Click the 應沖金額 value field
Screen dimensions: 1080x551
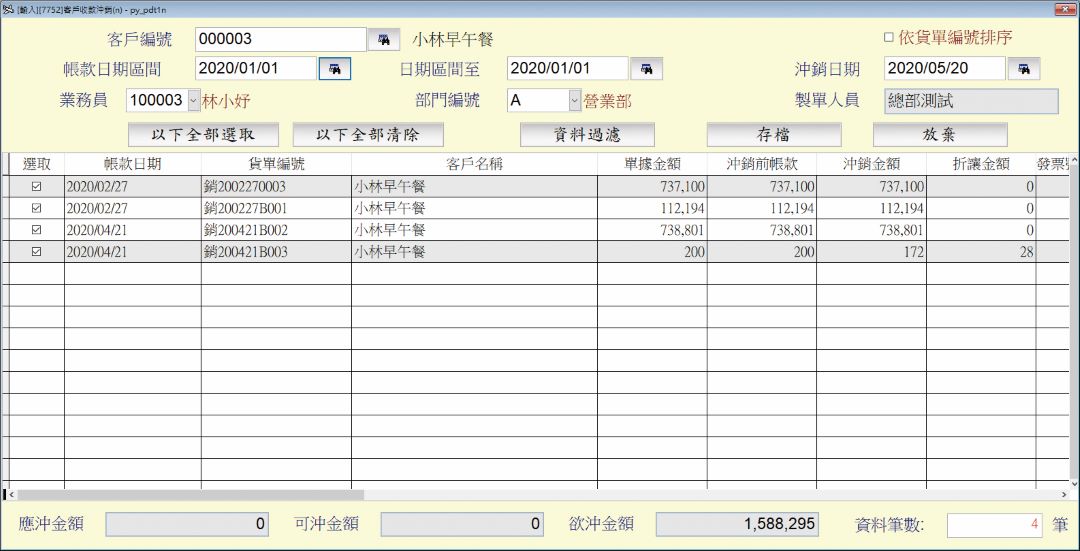tap(187, 525)
